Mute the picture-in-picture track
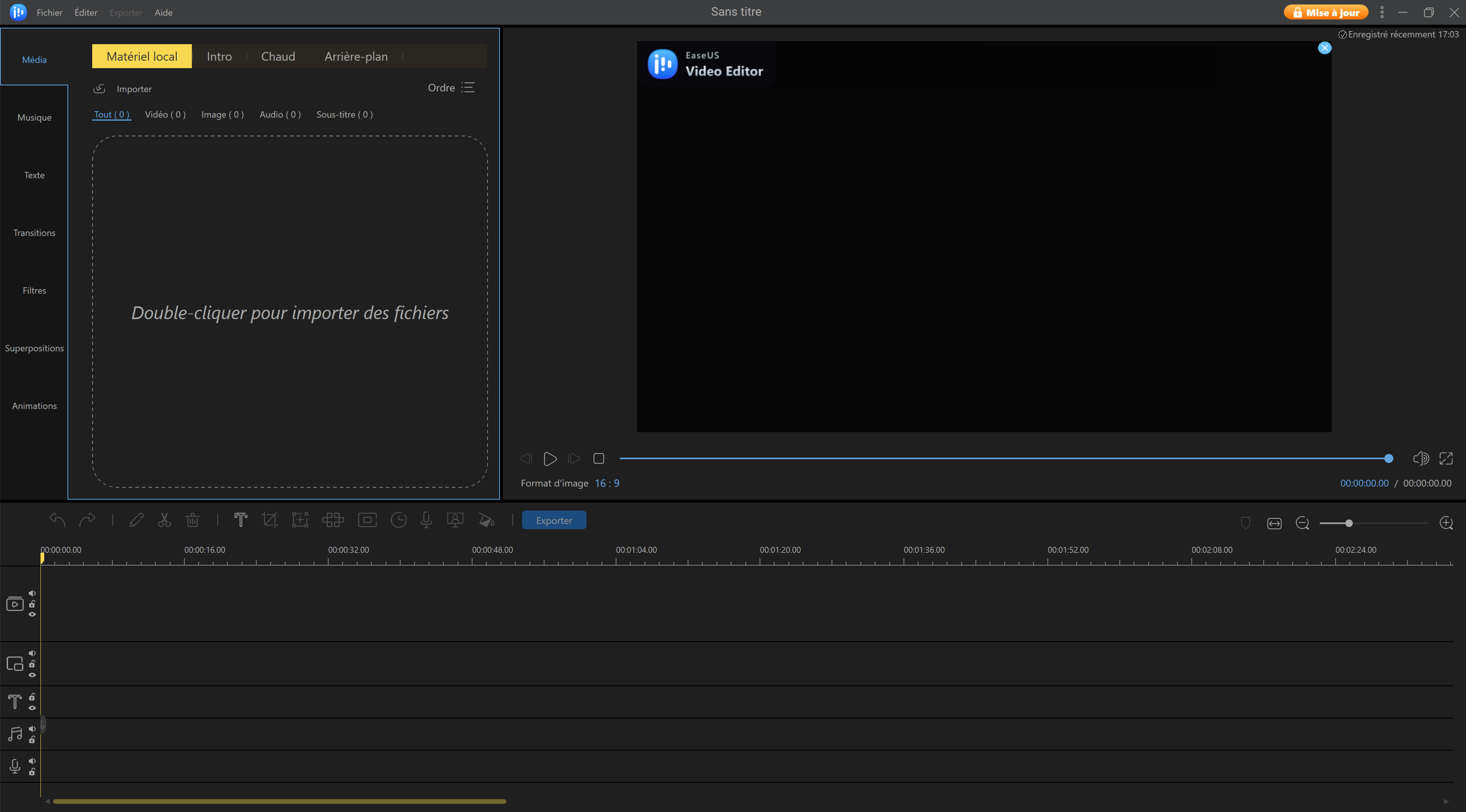The height and width of the screenshot is (812, 1466). coord(33,653)
